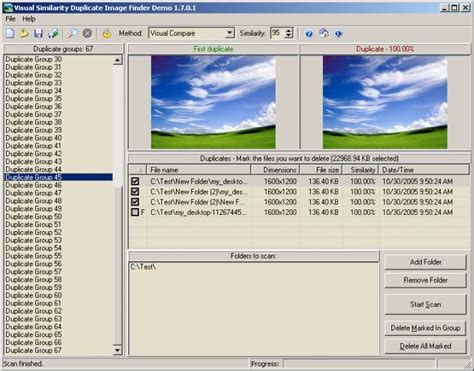Sort by the File size column header
This screenshot has height=371, width=474.
(x=321, y=170)
